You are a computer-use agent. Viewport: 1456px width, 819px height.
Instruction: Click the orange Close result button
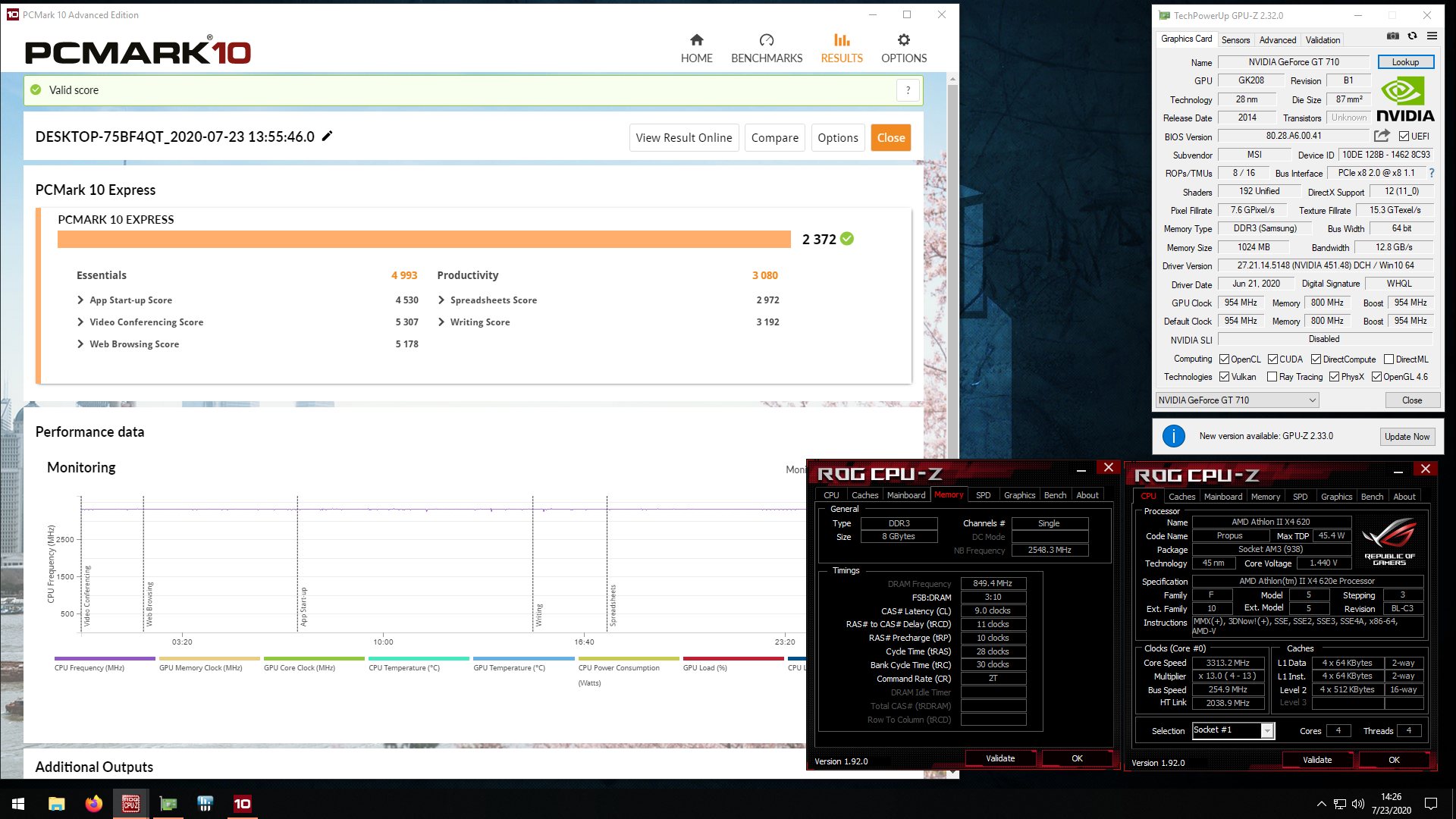[x=891, y=138]
